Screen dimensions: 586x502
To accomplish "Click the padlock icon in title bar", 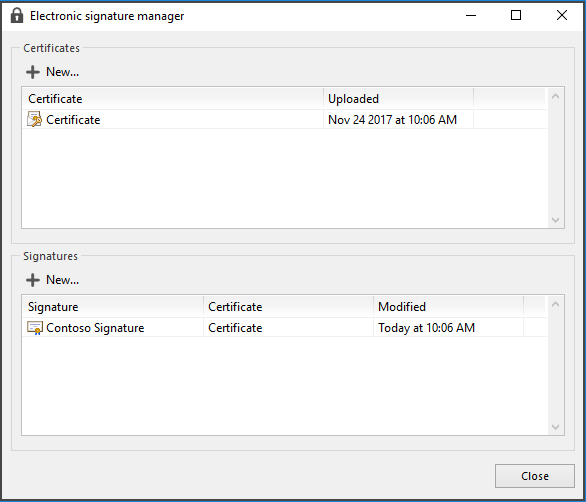I will coord(16,16).
